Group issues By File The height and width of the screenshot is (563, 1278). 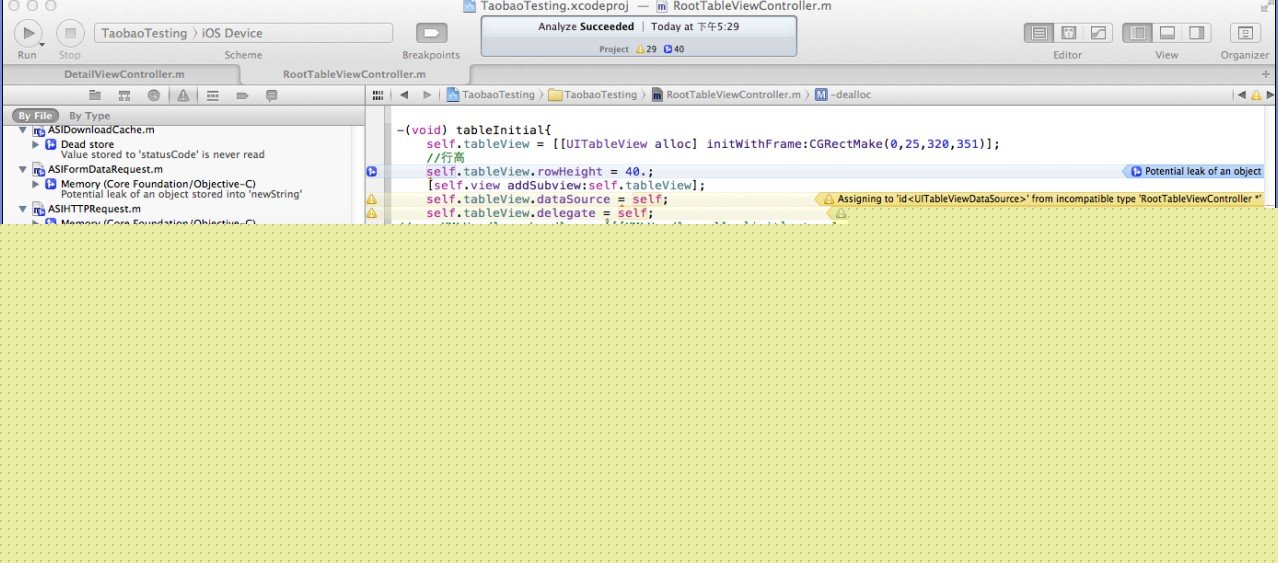tap(34, 116)
